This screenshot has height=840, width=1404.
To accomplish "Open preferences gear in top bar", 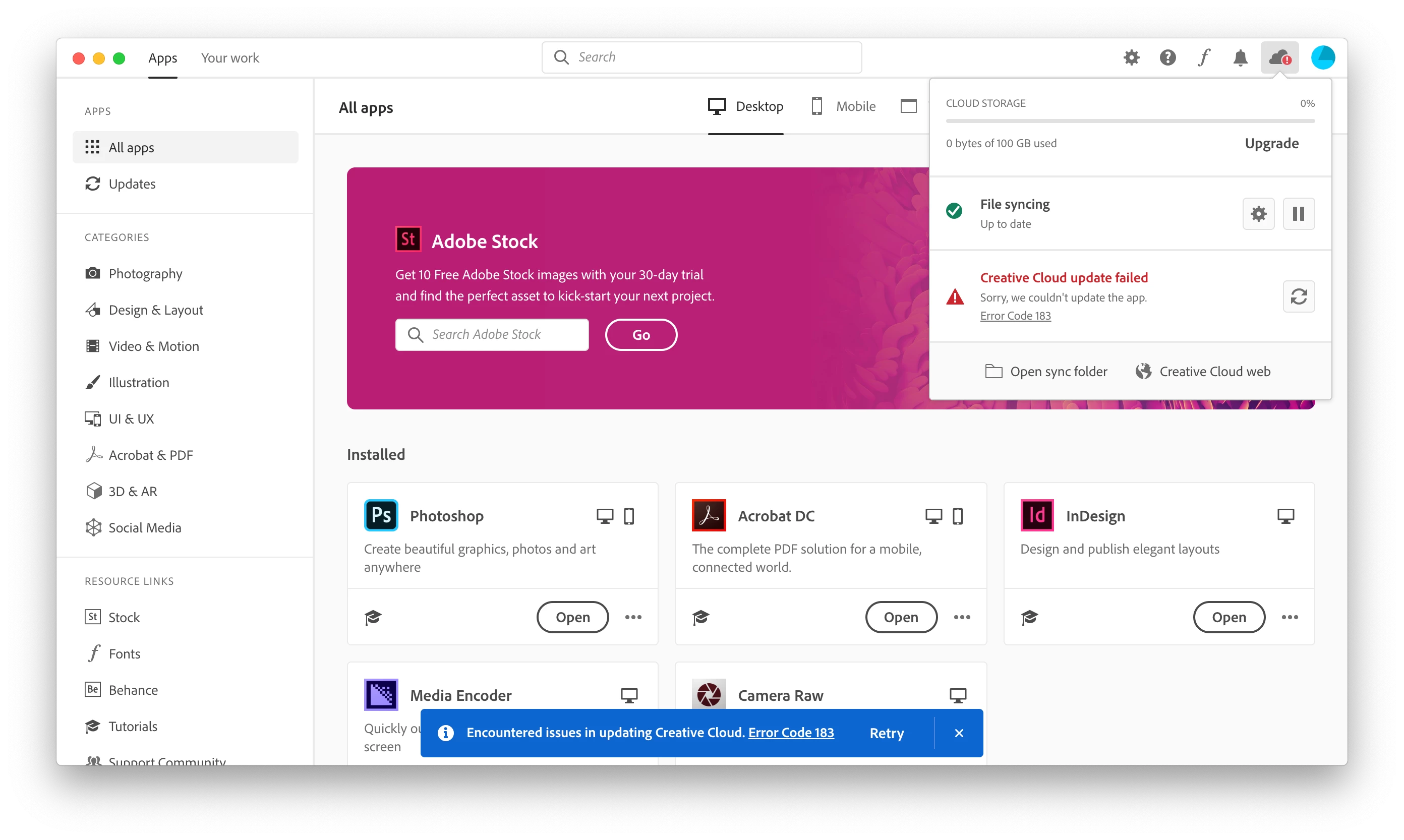I will [x=1131, y=58].
